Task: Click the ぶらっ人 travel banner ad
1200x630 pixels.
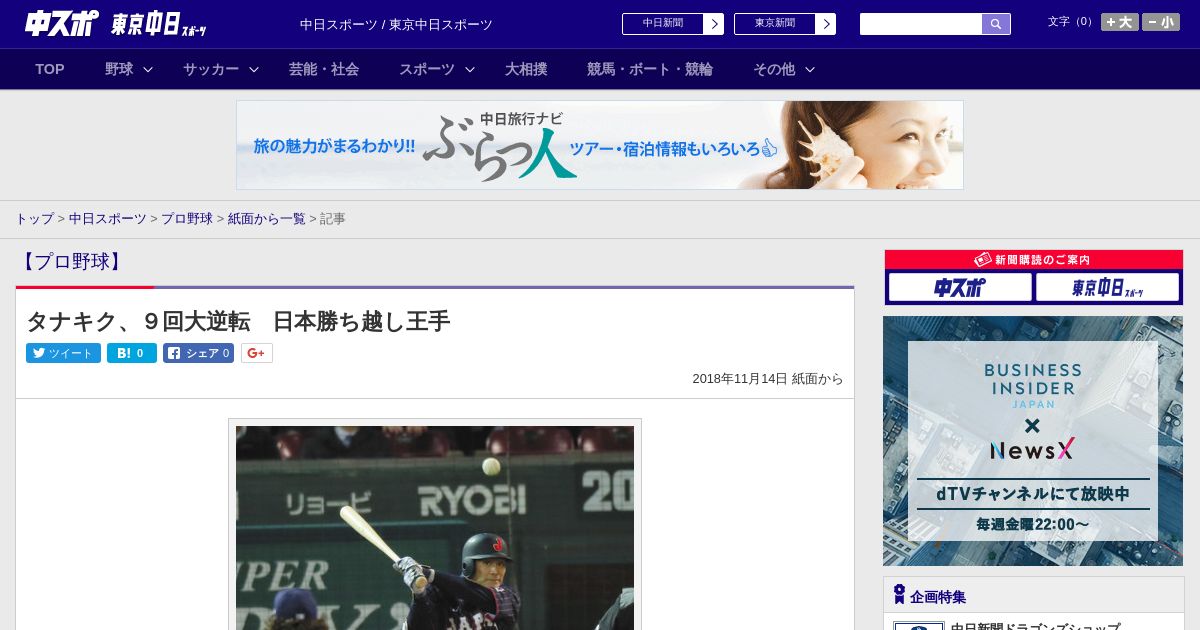Action: coord(600,145)
